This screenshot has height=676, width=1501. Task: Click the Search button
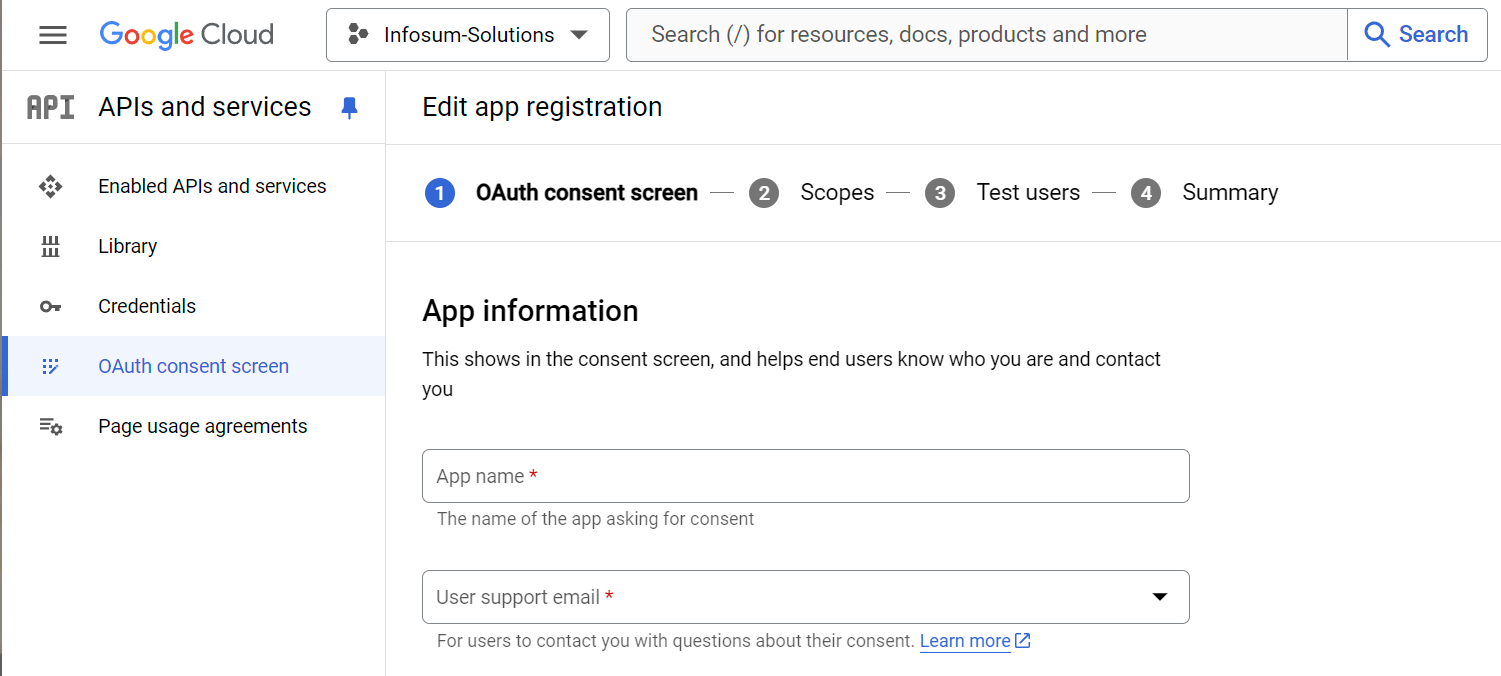(1417, 34)
